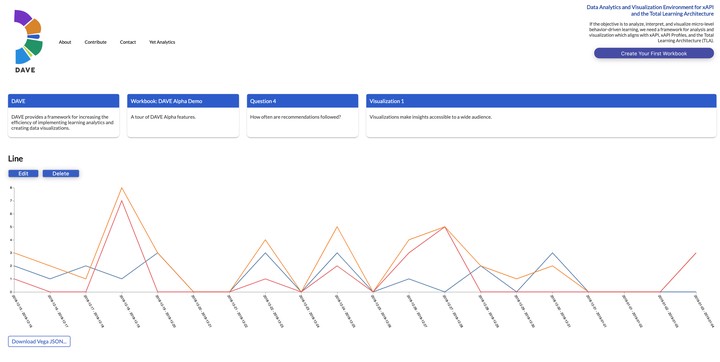
Task: Click the orange line's highest peak
Action: click(x=121, y=187)
